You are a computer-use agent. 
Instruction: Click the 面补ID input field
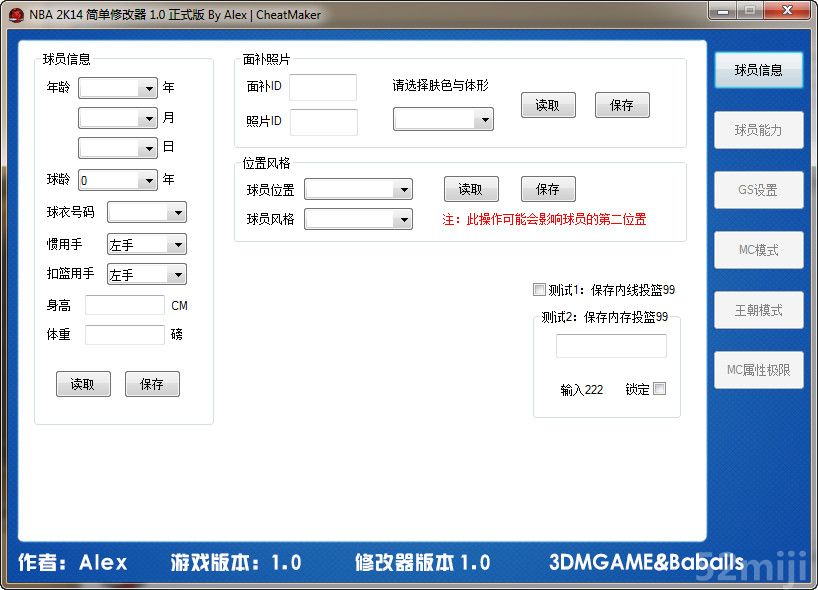323,88
